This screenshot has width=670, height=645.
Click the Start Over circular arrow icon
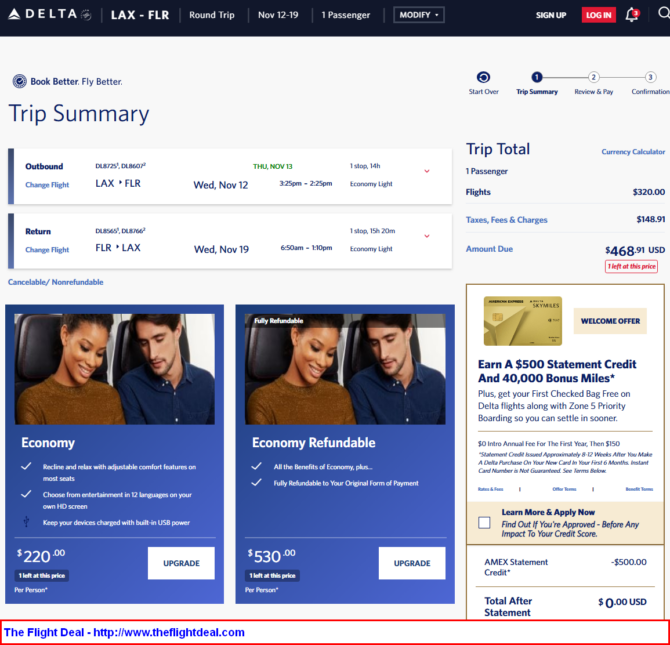click(x=483, y=77)
